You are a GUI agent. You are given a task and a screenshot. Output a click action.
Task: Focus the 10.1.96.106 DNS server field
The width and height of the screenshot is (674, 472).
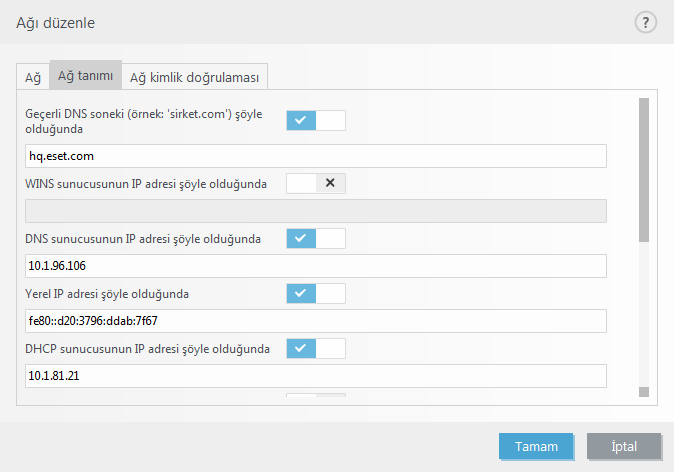pyautogui.click(x=315, y=266)
